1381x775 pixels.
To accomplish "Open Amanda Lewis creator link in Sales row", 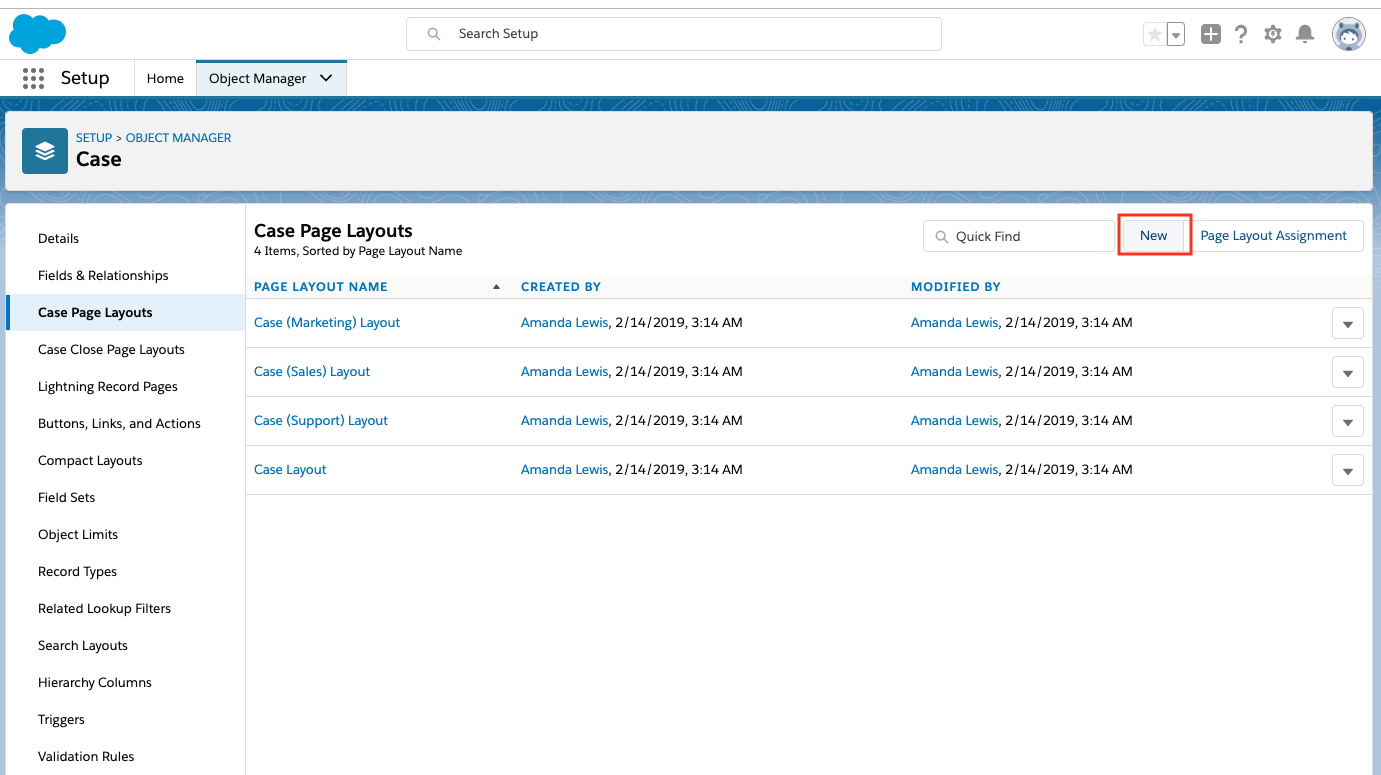I will point(564,372).
